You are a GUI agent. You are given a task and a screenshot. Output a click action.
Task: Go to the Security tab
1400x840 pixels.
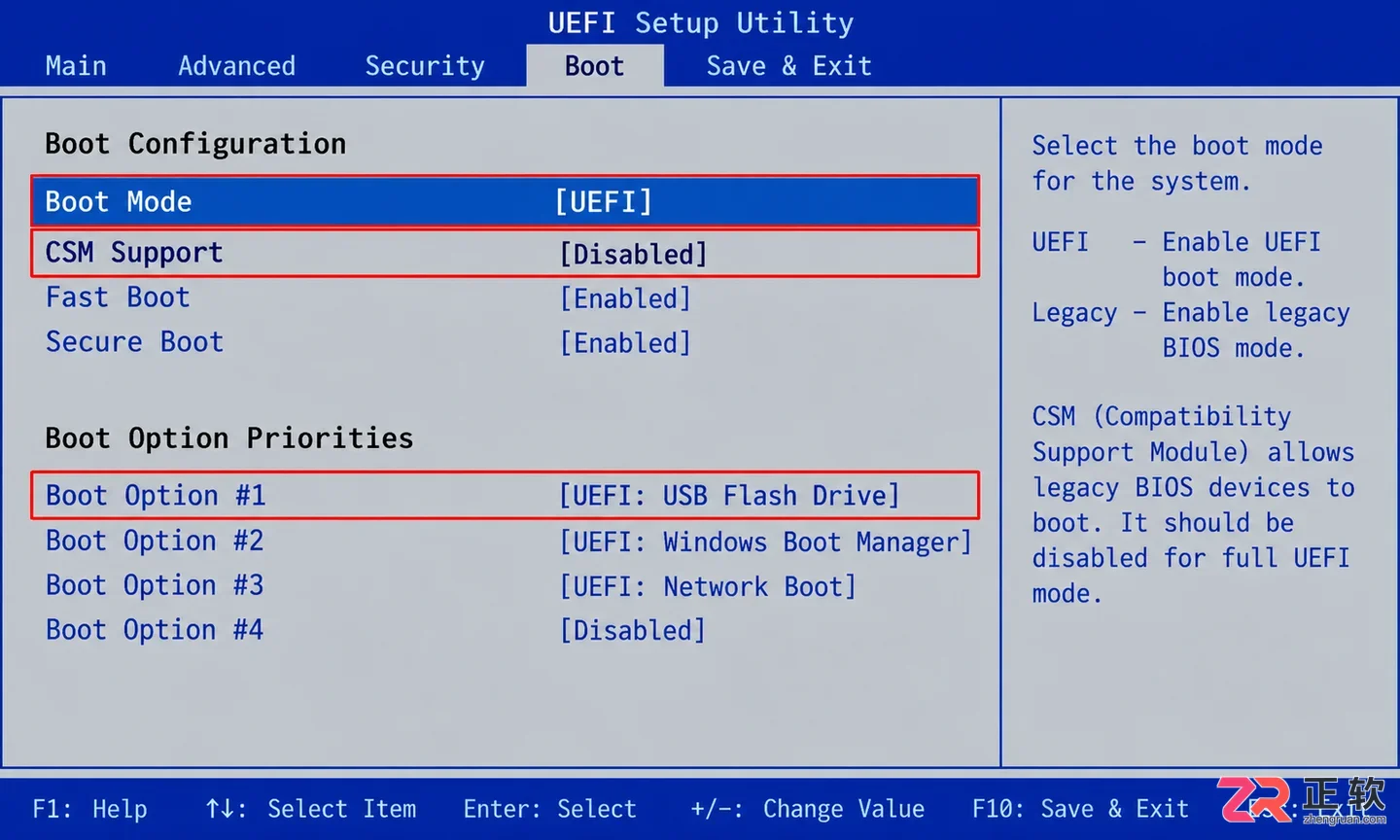[x=424, y=66]
